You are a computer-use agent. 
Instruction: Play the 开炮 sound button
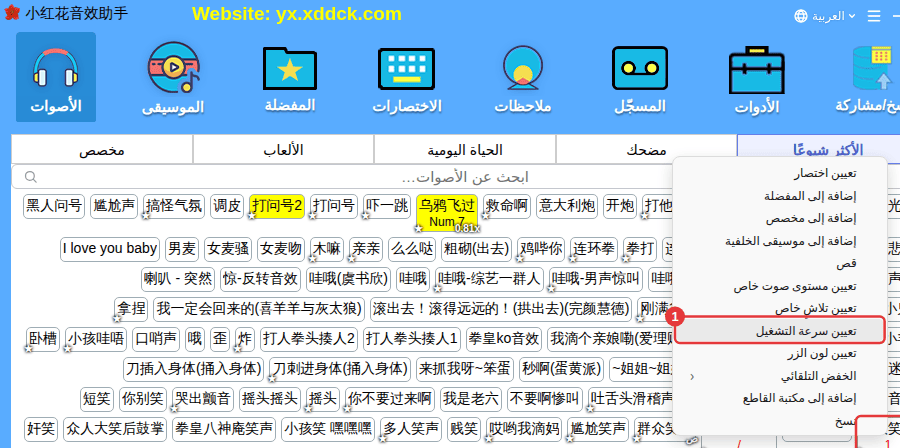tap(620, 207)
